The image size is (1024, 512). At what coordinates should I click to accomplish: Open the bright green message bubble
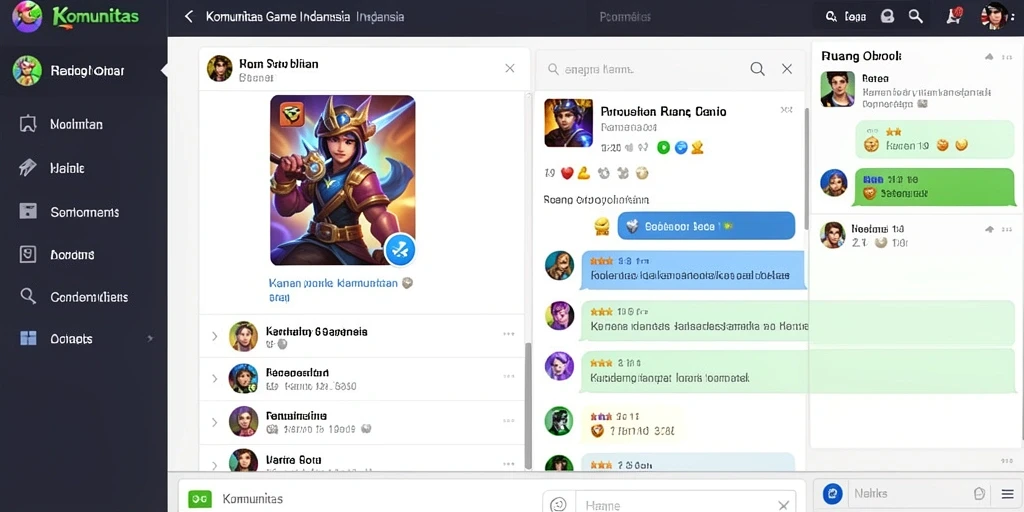pos(934,185)
